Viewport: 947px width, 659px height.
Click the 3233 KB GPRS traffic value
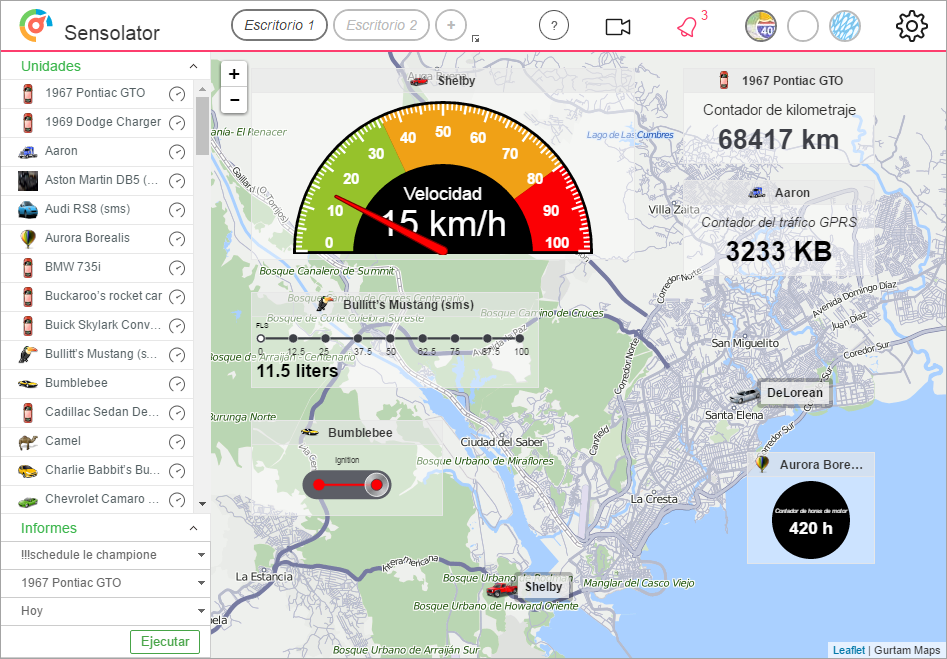778,251
